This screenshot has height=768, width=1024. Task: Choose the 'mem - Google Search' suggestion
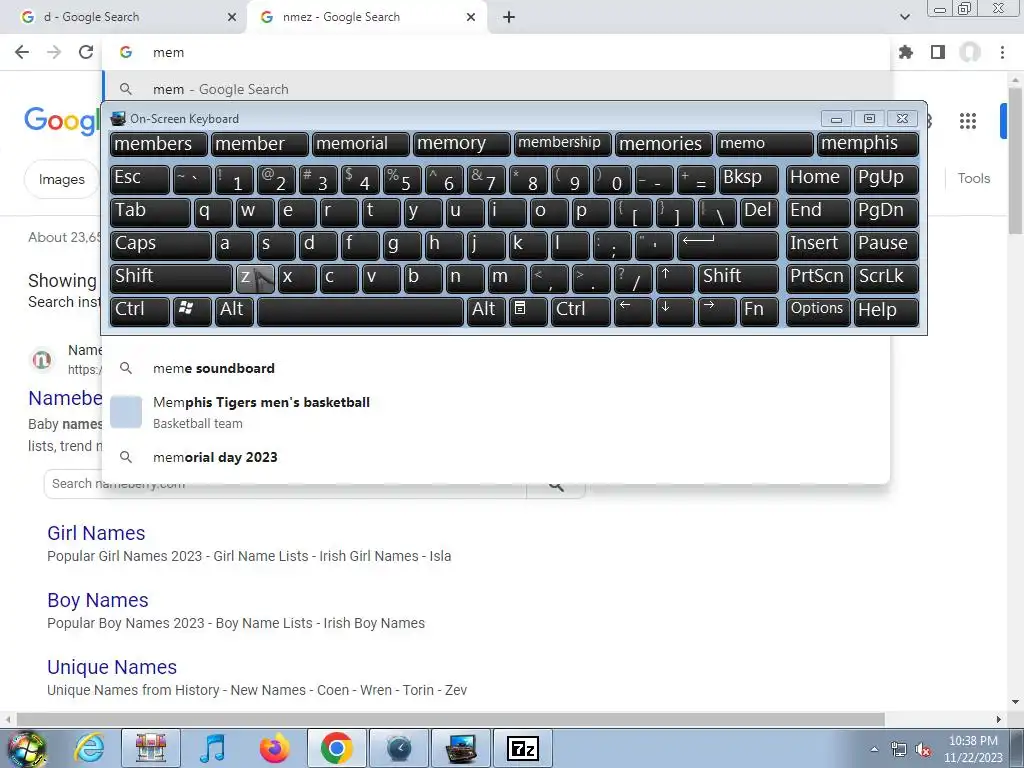(496, 89)
